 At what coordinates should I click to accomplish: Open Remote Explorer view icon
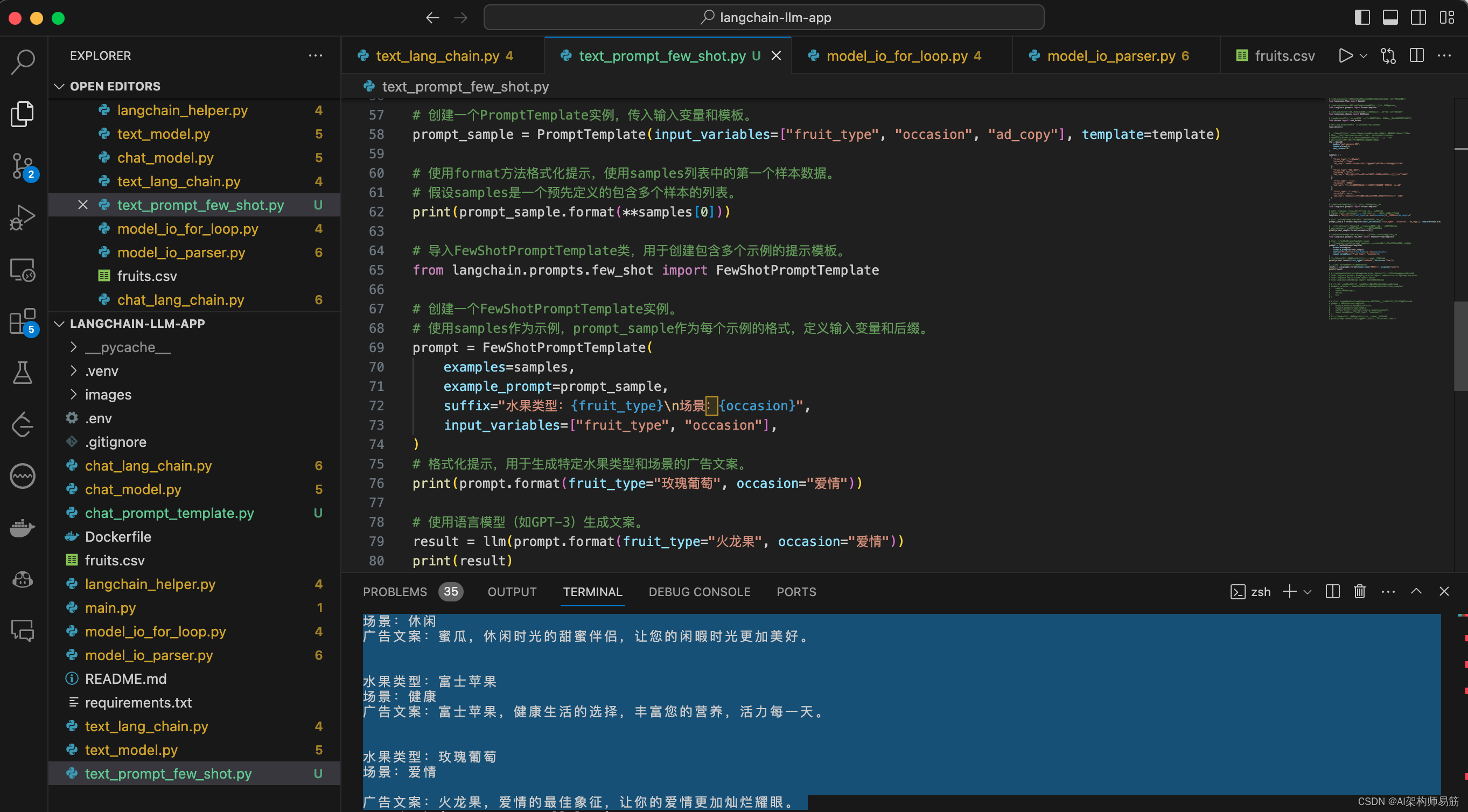23,270
